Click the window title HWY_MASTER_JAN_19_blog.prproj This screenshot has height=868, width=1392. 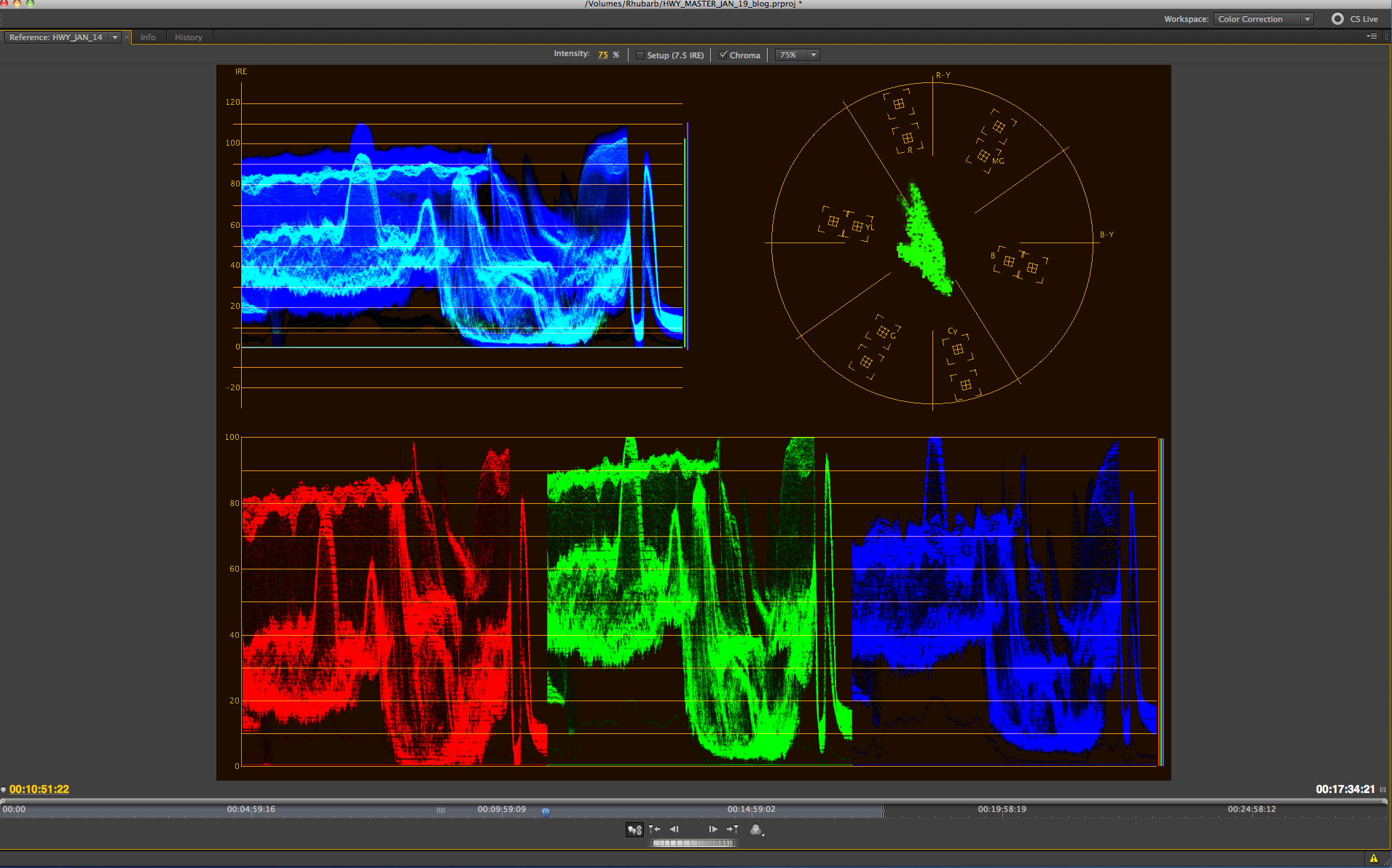tap(693, 4)
